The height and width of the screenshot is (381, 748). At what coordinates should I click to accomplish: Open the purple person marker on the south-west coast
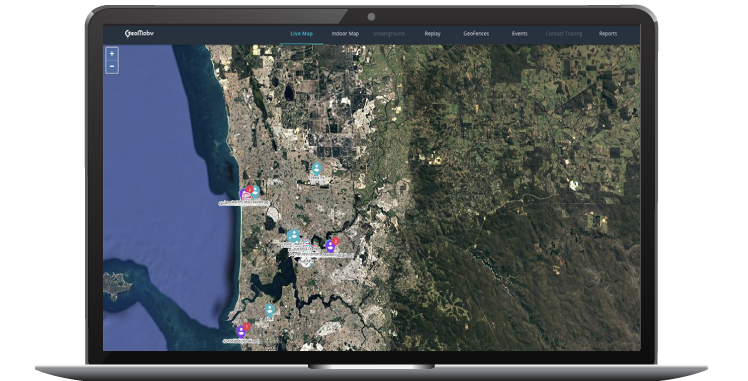241,331
